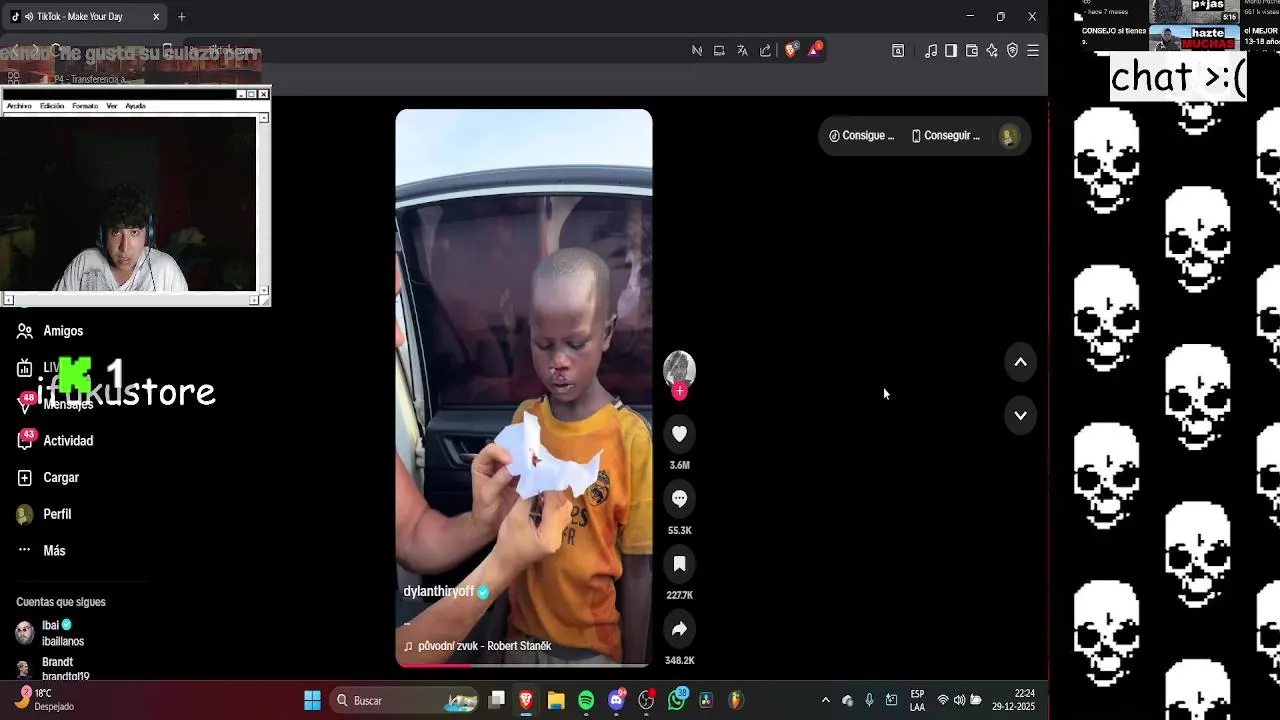Expand the Más options in sidebar
Viewport: 1280px width, 720px height.
(41, 551)
